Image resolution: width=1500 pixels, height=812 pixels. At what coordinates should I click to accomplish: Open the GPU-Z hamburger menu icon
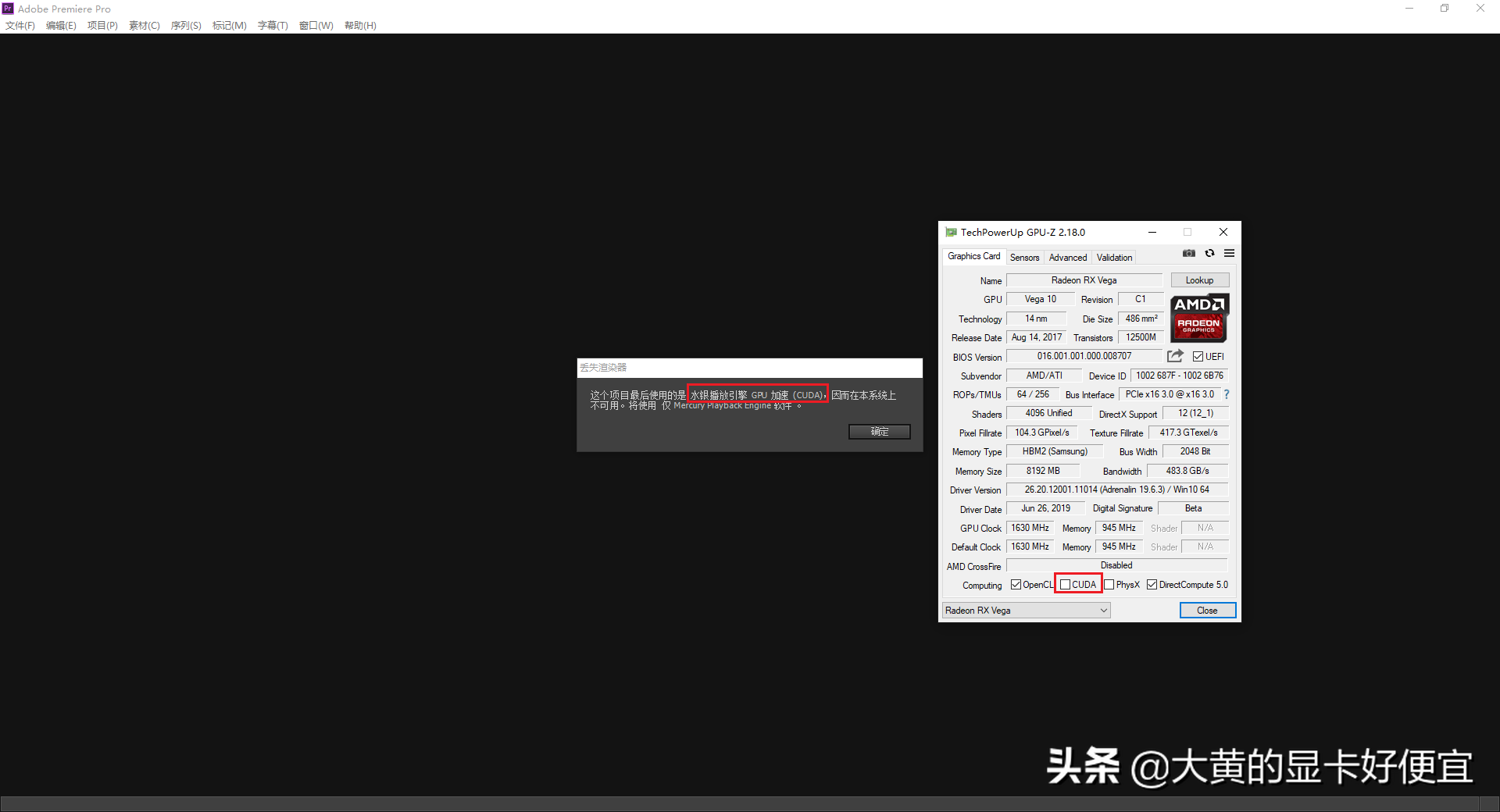1229,253
